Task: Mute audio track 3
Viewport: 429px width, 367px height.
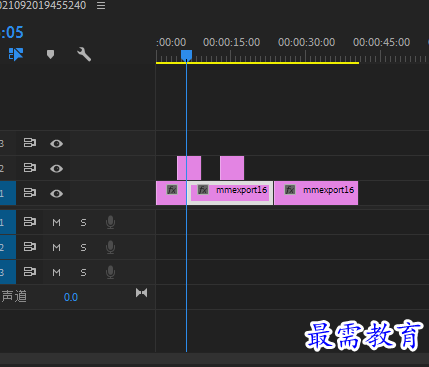Action: coord(57,272)
